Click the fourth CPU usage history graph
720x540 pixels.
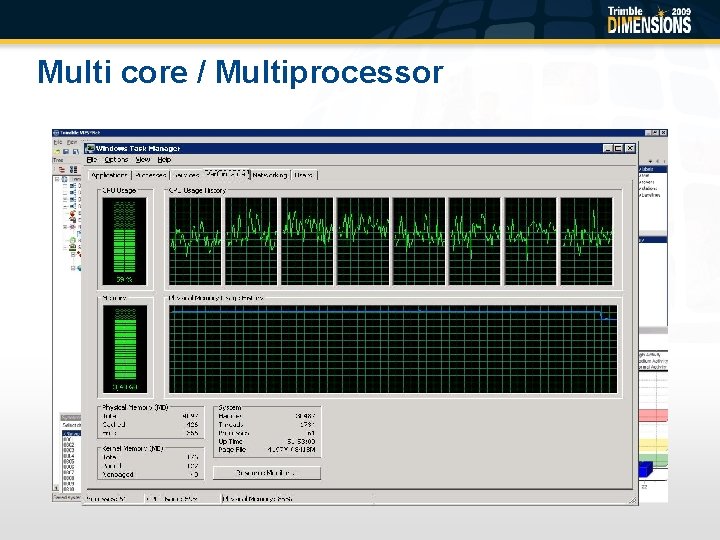[363, 242]
